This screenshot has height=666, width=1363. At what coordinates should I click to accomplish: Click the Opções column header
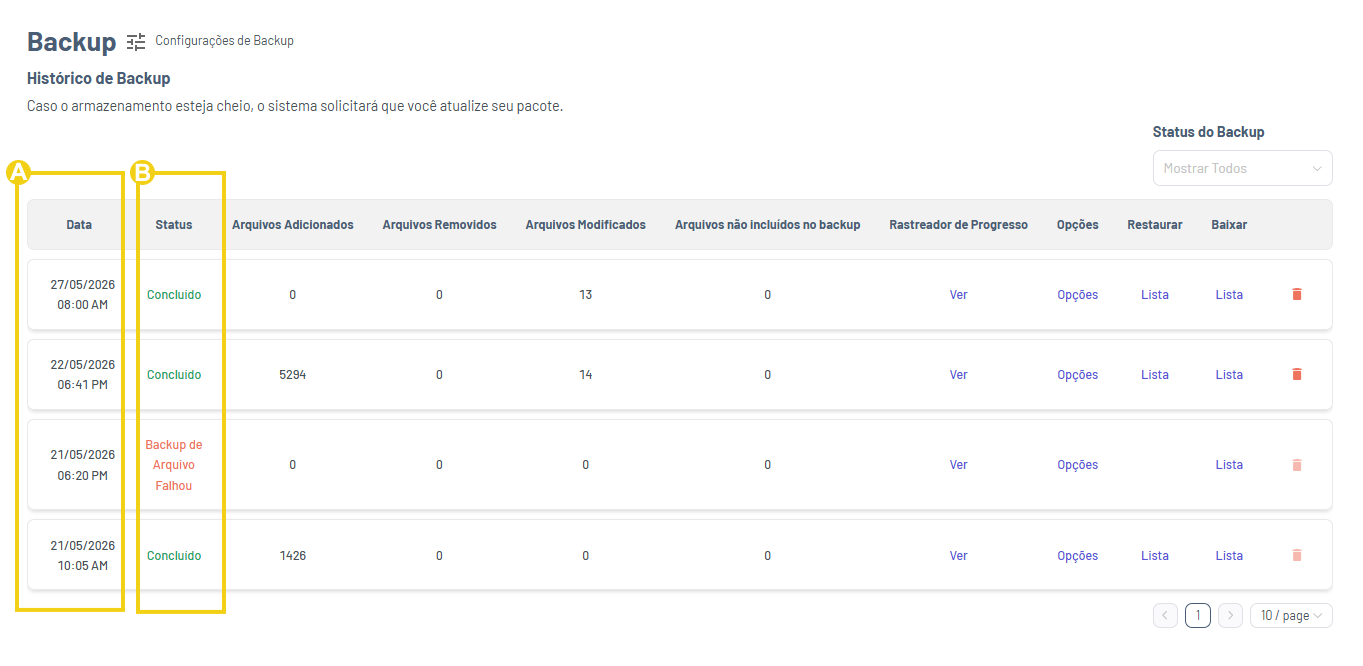pyautogui.click(x=1077, y=225)
